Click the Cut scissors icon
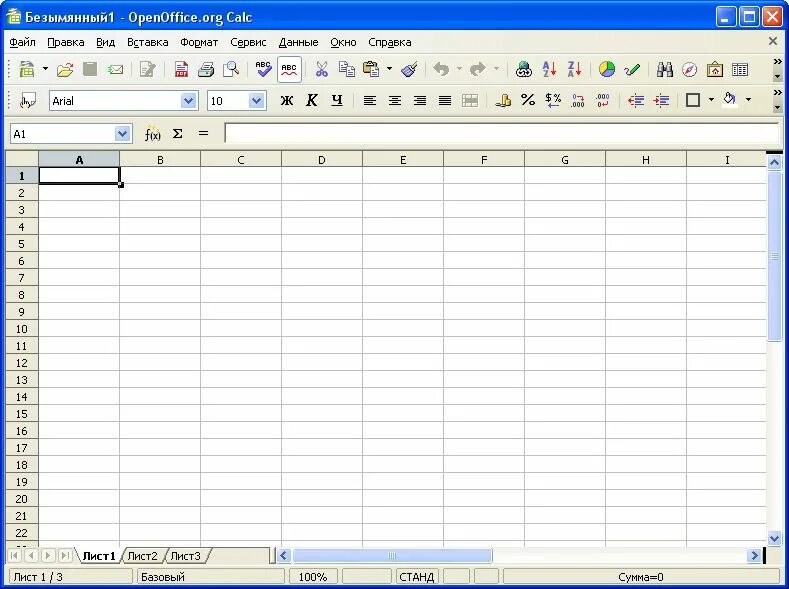Screen dimensions: 789x589 click(x=322, y=69)
